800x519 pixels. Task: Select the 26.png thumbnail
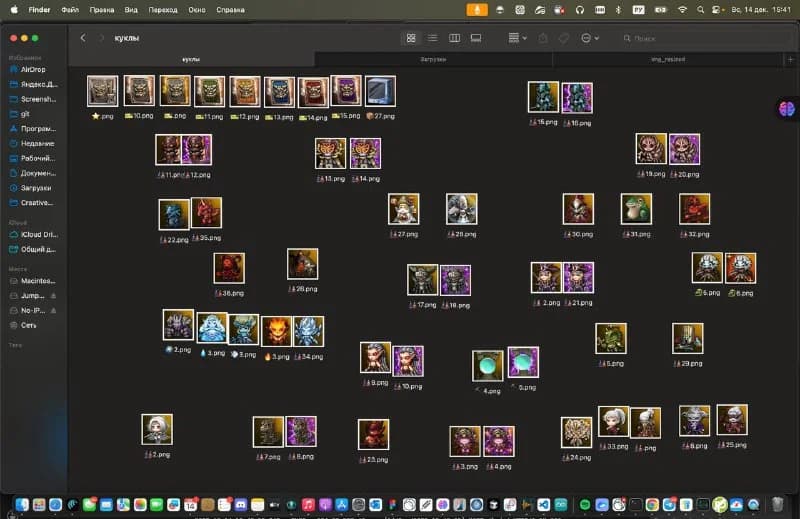pyautogui.click(x=303, y=264)
